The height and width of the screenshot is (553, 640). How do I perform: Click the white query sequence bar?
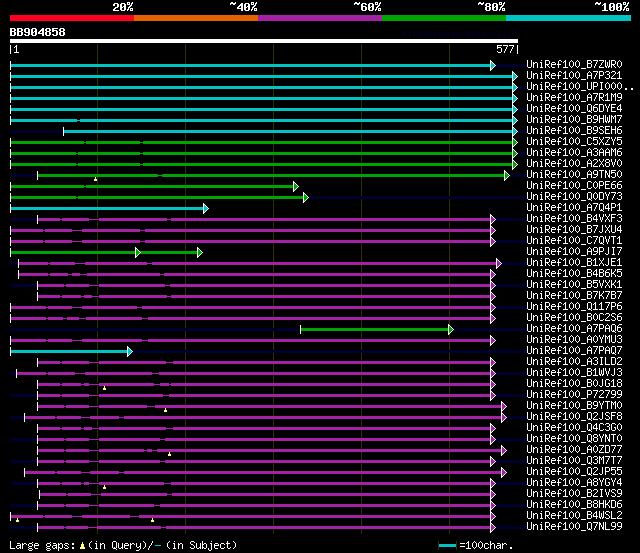coord(264,41)
